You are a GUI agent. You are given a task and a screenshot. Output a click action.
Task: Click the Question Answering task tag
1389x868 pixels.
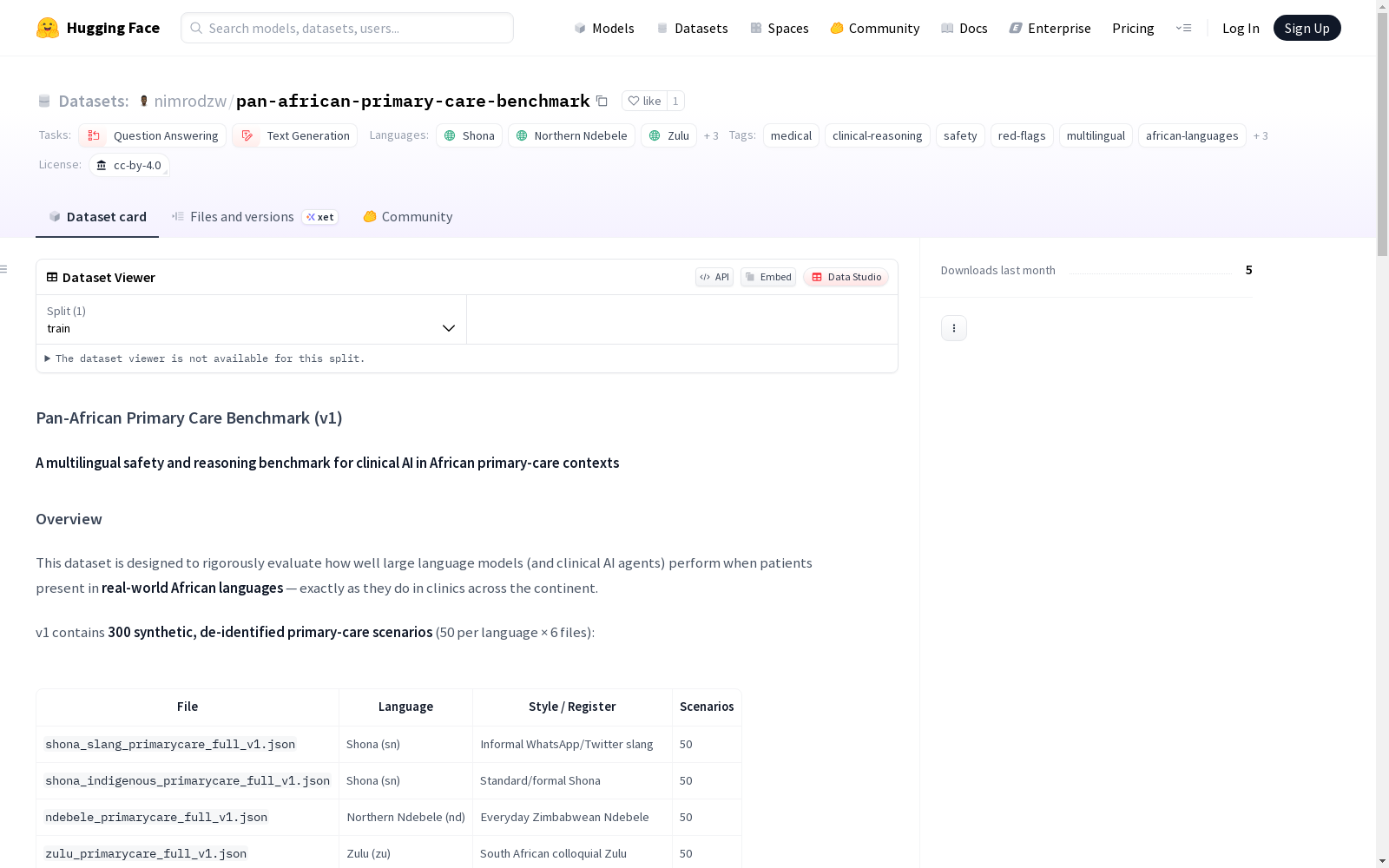click(x=152, y=135)
